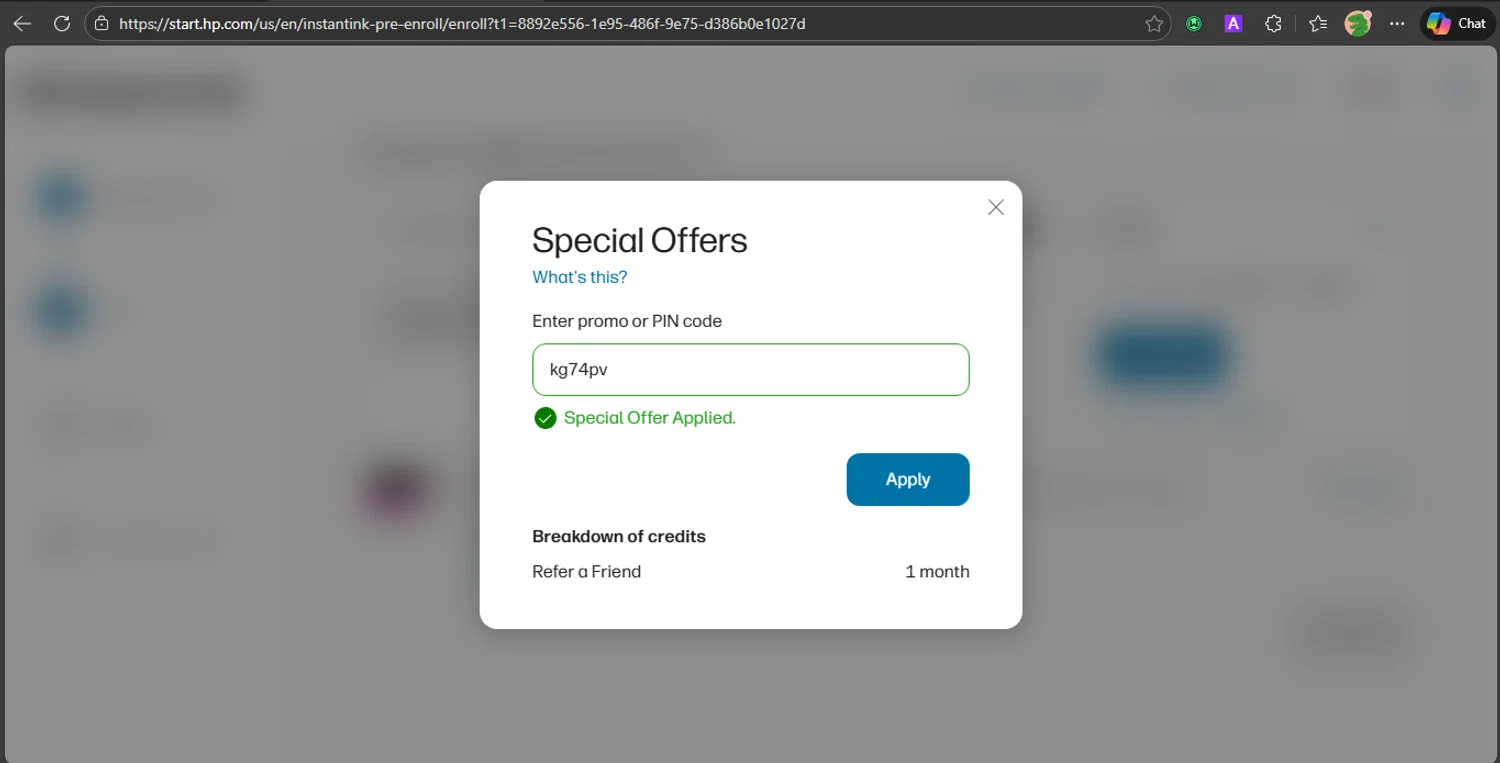Open Copilot Chat sidebar
1500x763 pixels.
tap(1456, 23)
